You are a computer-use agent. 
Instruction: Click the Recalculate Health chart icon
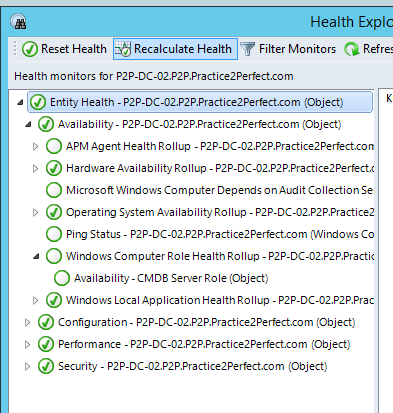click(x=123, y=49)
